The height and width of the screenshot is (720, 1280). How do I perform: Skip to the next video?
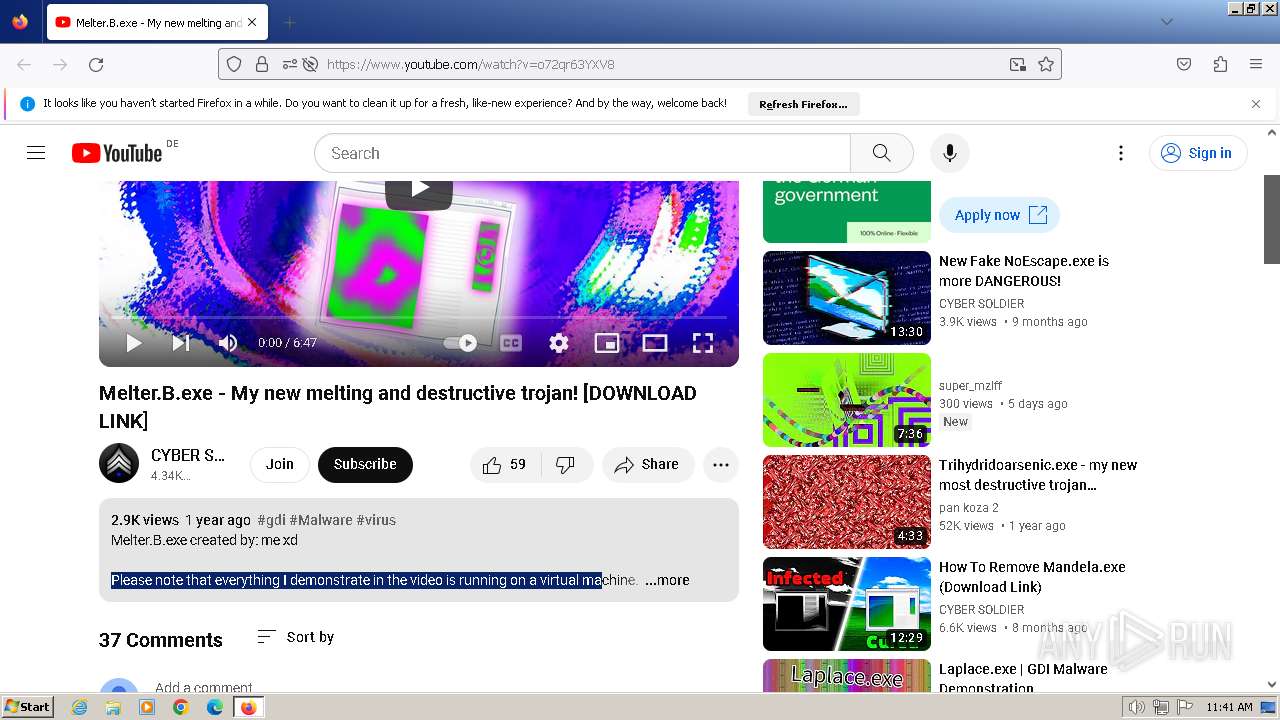coord(181,343)
